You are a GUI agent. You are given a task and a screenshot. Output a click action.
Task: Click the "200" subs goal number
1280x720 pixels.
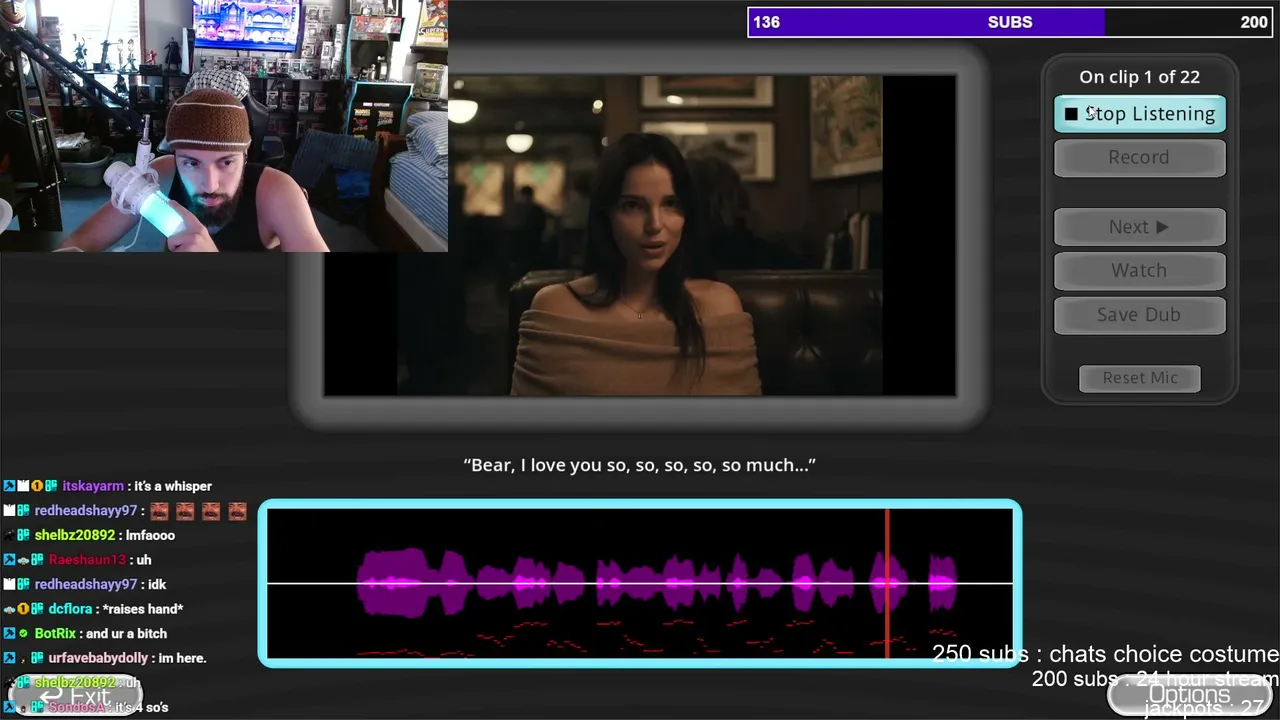[1254, 22]
